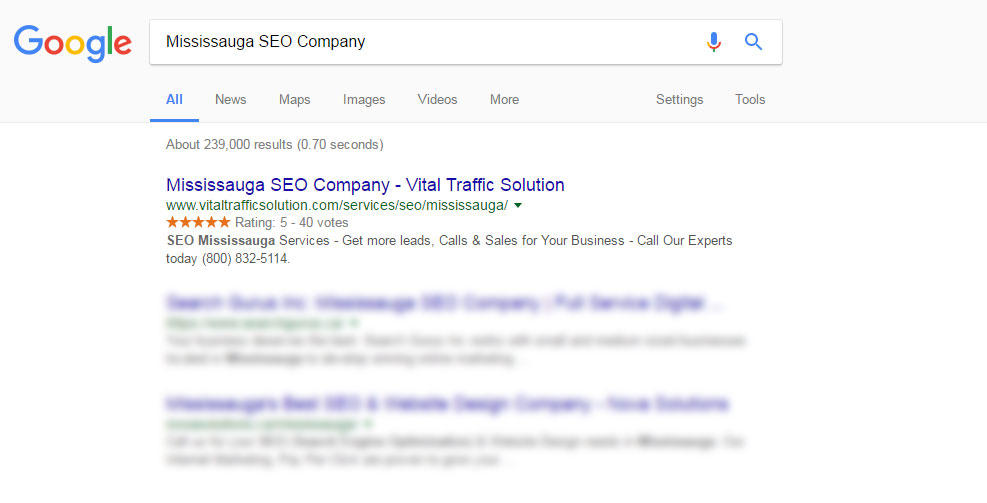
Task: Expand the arrow beside vitaltrafficsolution.com URL
Action: point(518,205)
